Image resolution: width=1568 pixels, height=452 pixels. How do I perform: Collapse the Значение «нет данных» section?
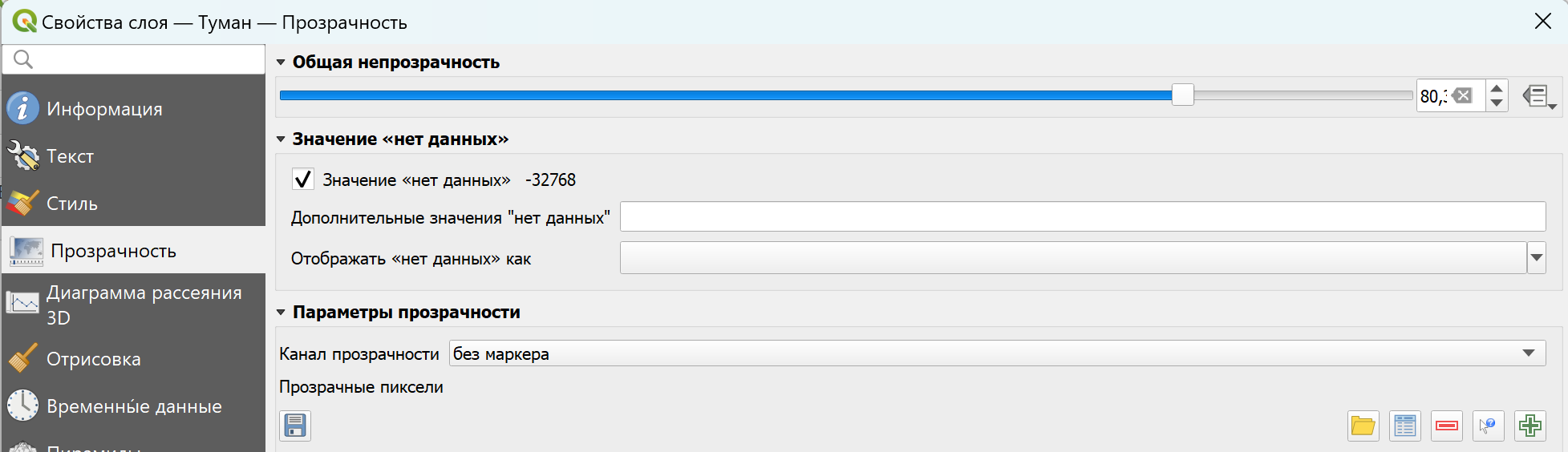281,139
